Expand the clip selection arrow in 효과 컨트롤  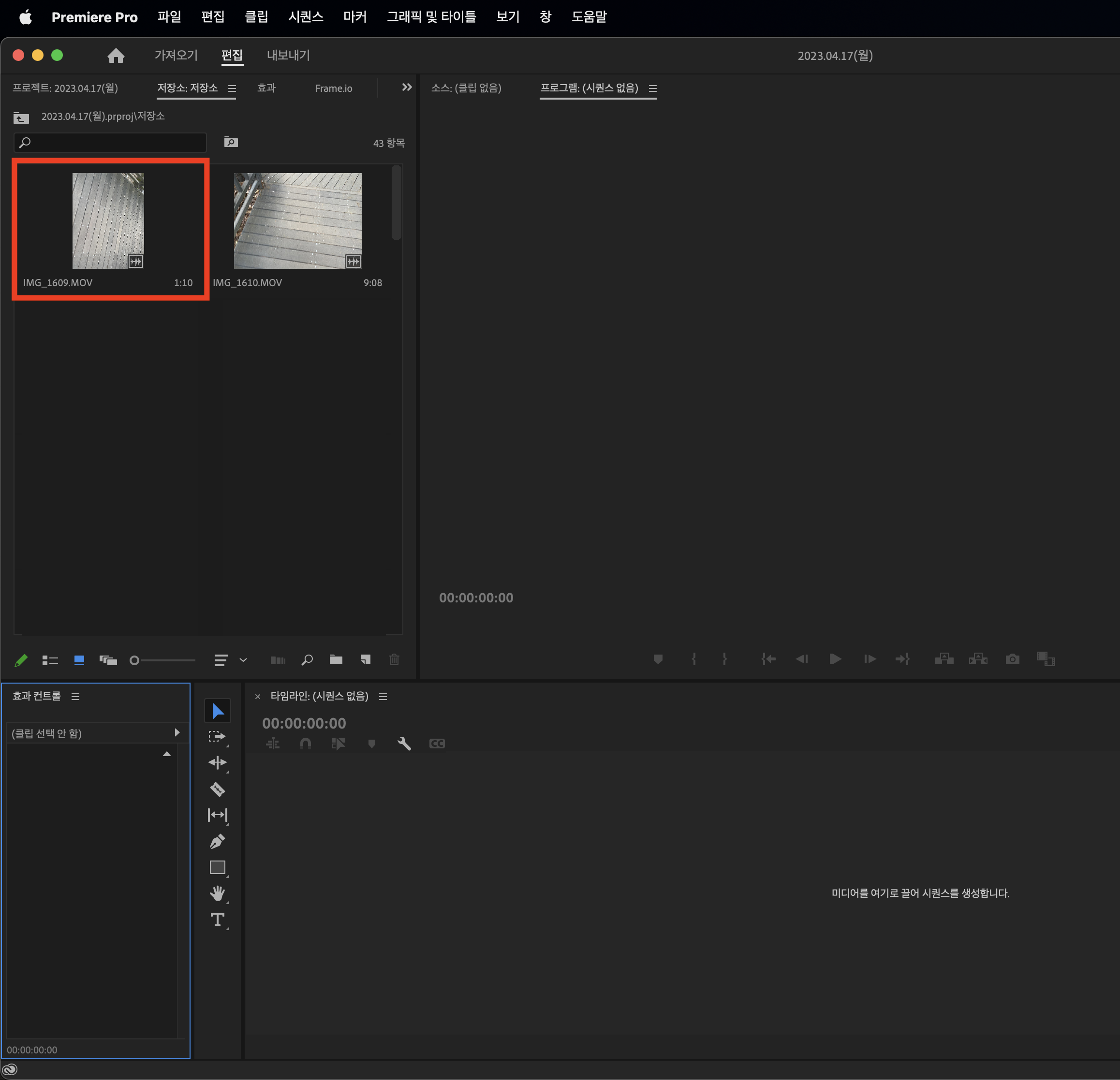pos(177,732)
